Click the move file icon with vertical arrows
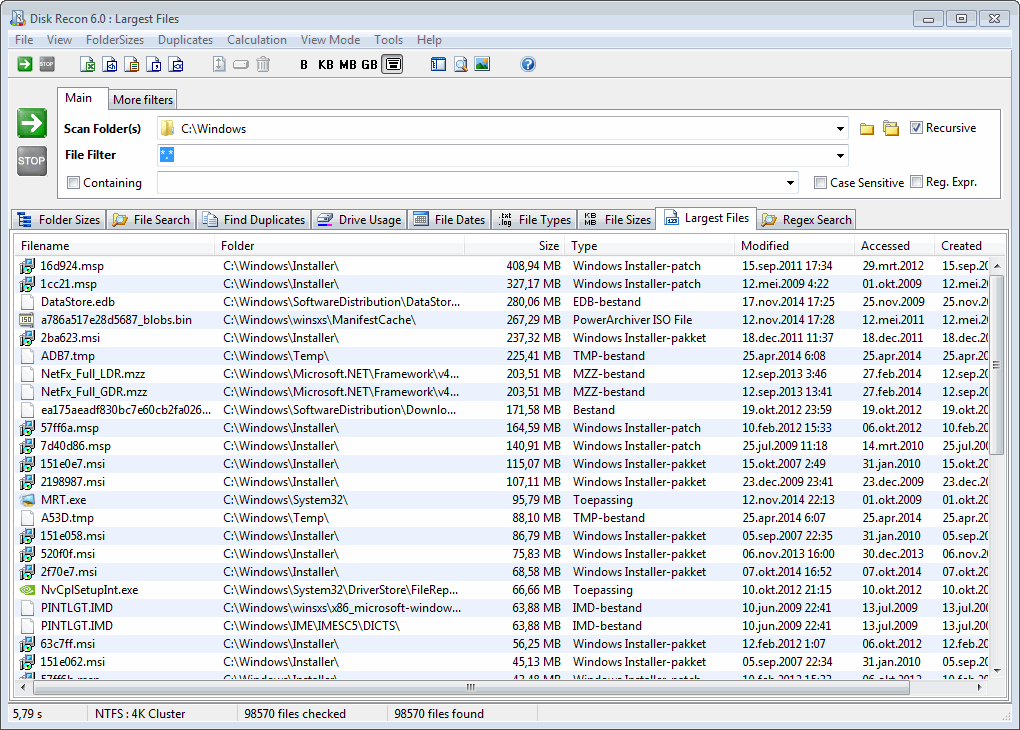The width and height of the screenshot is (1020, 730). point(219,64)
